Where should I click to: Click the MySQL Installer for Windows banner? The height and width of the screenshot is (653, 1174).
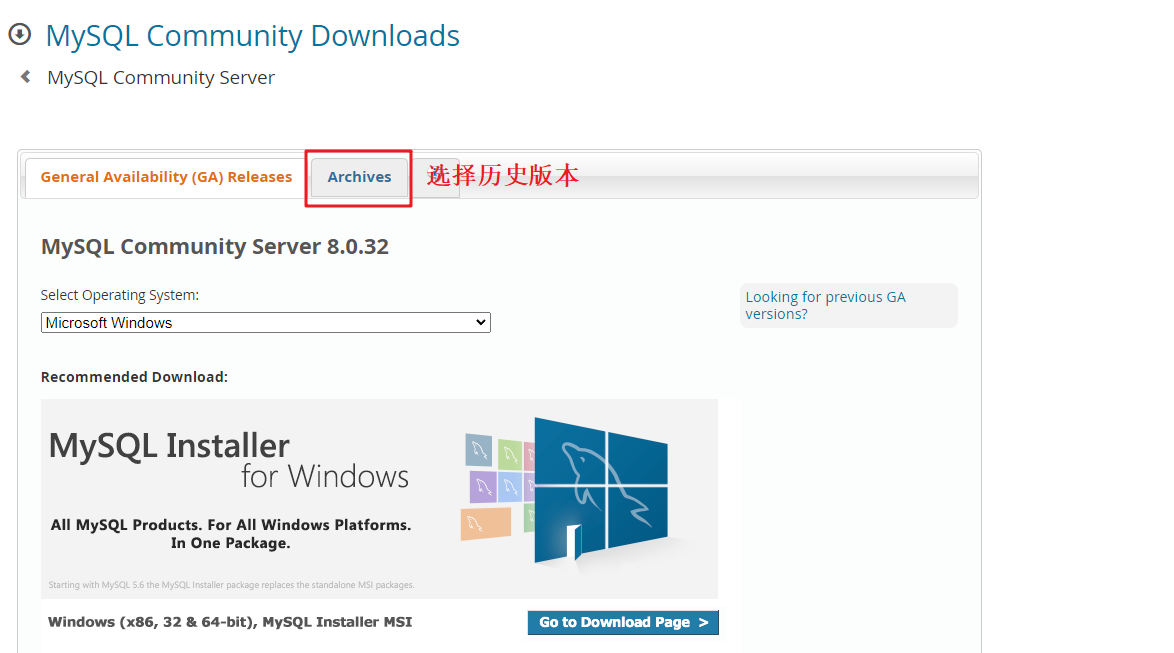click(379, 499)
